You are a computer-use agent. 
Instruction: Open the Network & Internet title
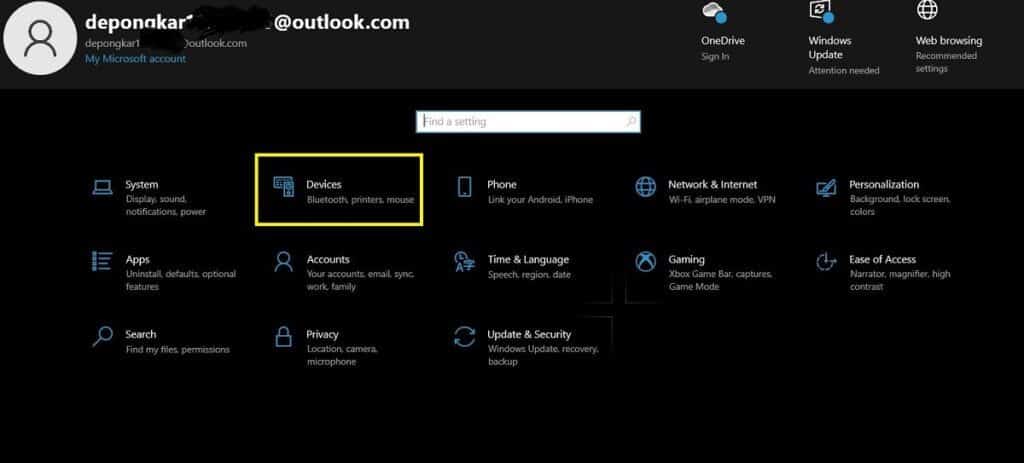tap(712, 185)
